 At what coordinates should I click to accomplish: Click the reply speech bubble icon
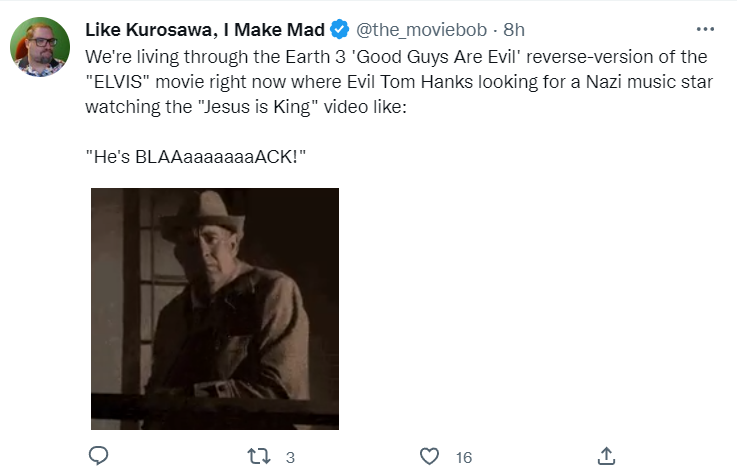(x=98, y=457)
